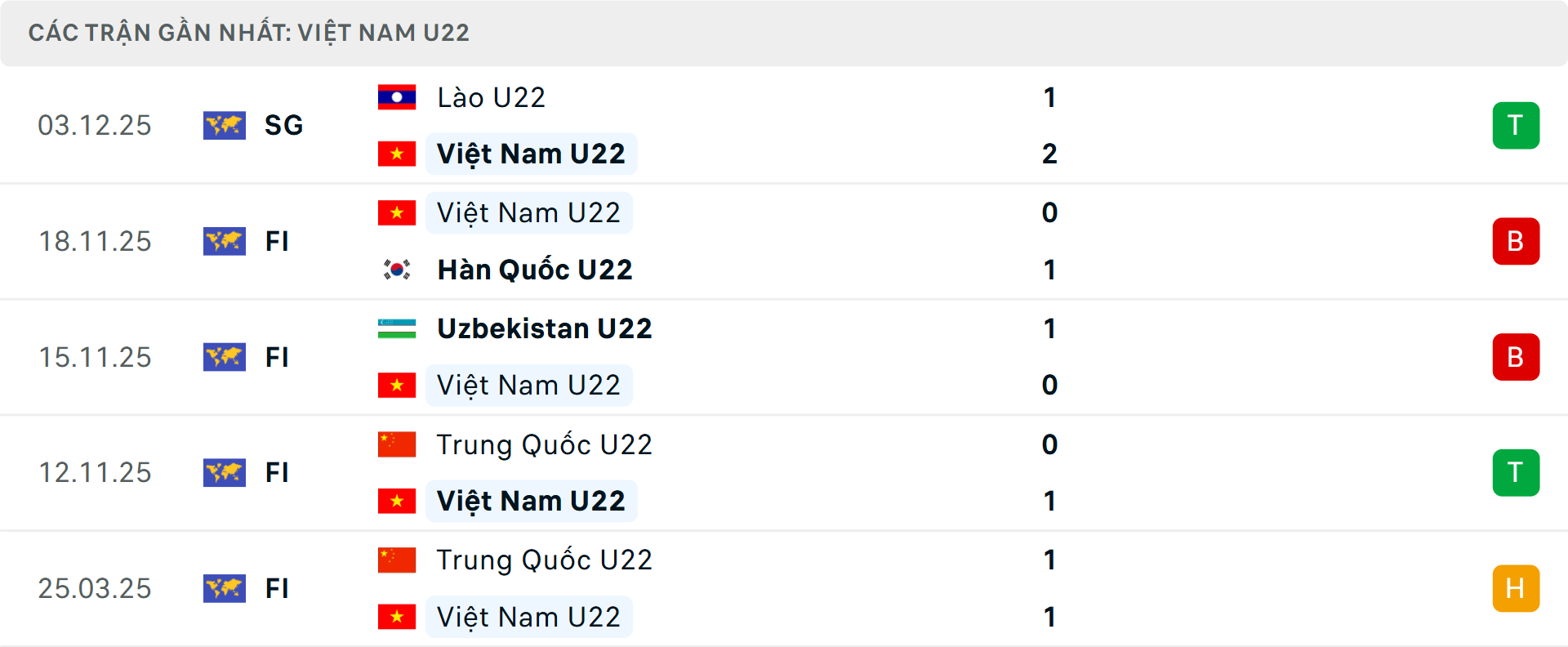Image resolution: width=1568 pixels, height=647 pixels.
Task: Click the globe competition icon beside SG
Action: point(225,126)
